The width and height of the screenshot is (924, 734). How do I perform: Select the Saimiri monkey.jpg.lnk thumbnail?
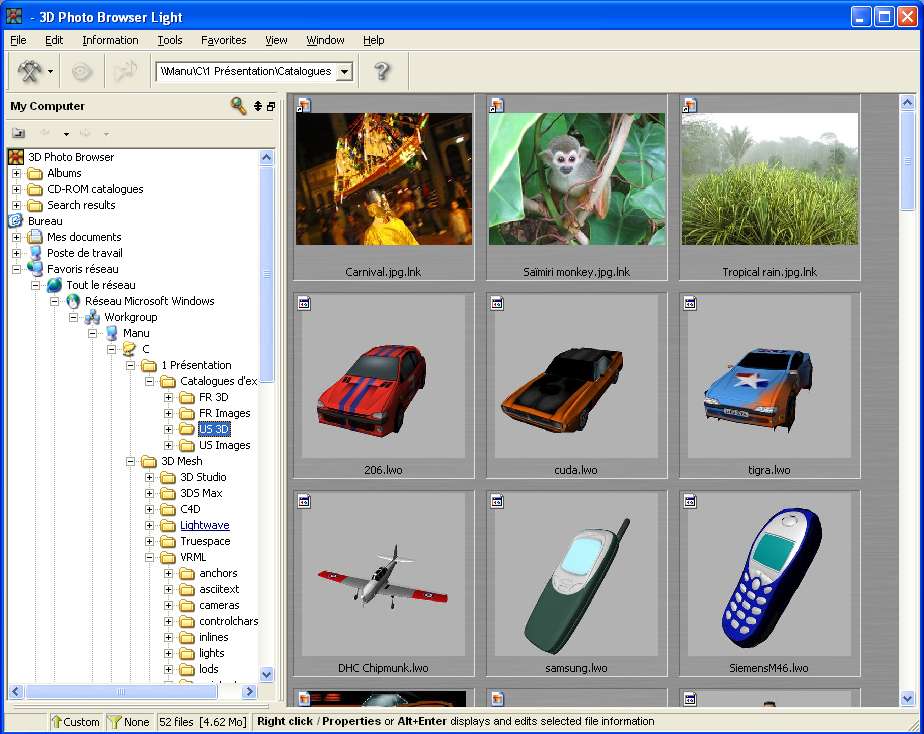pyautogui.click(x=576, y=187)
